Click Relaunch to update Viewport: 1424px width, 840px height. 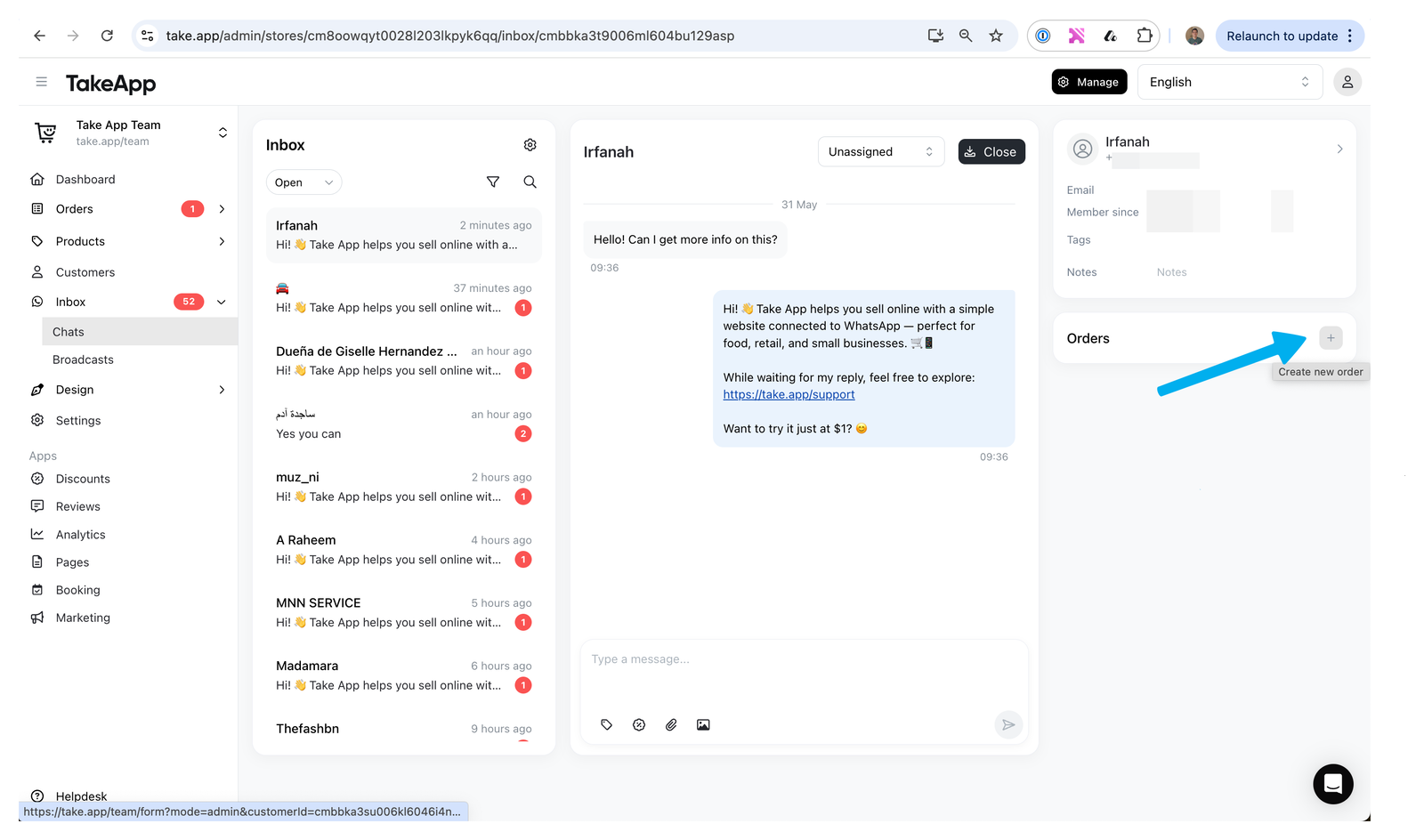(1290, 36)
